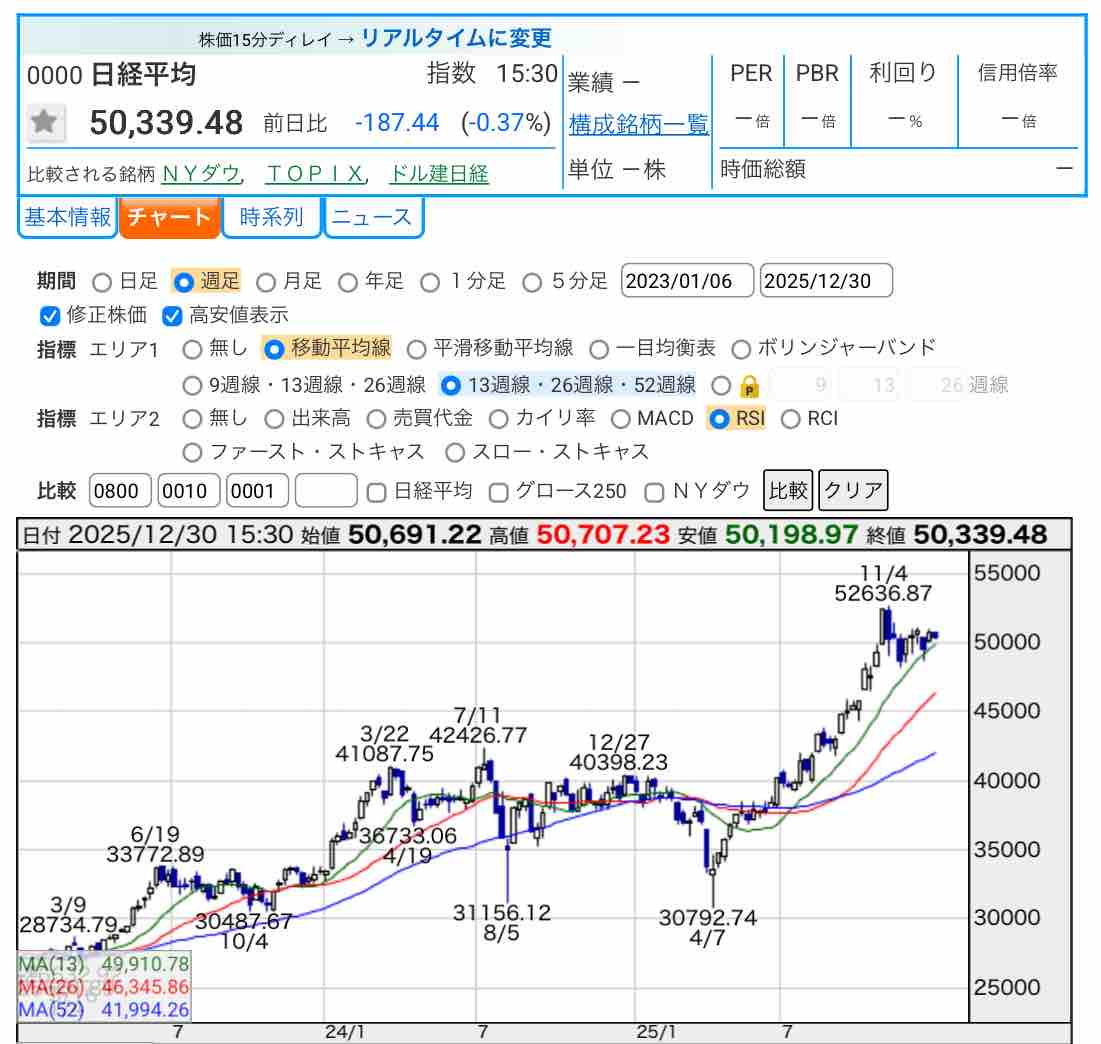Switch to the 時系列 tab

click(x=272, y=217)
